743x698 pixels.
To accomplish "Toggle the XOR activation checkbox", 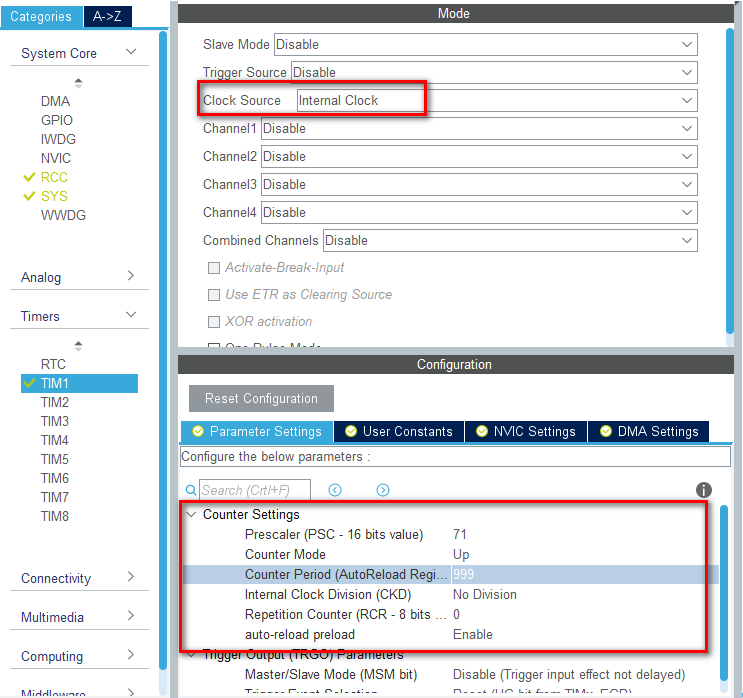I will 214,322.
